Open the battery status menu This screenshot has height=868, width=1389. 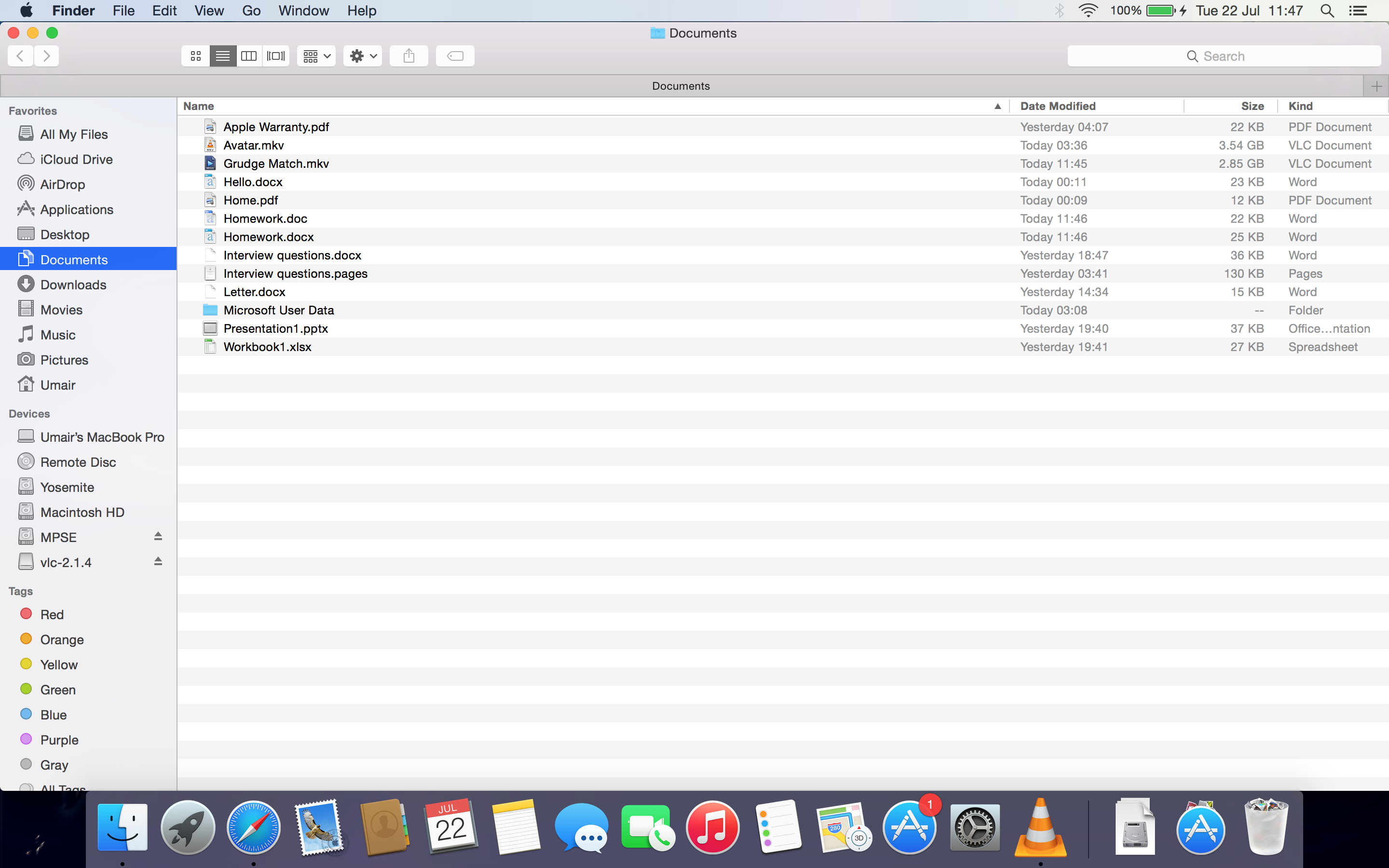pyautogui.click(x=1160, y=10)
